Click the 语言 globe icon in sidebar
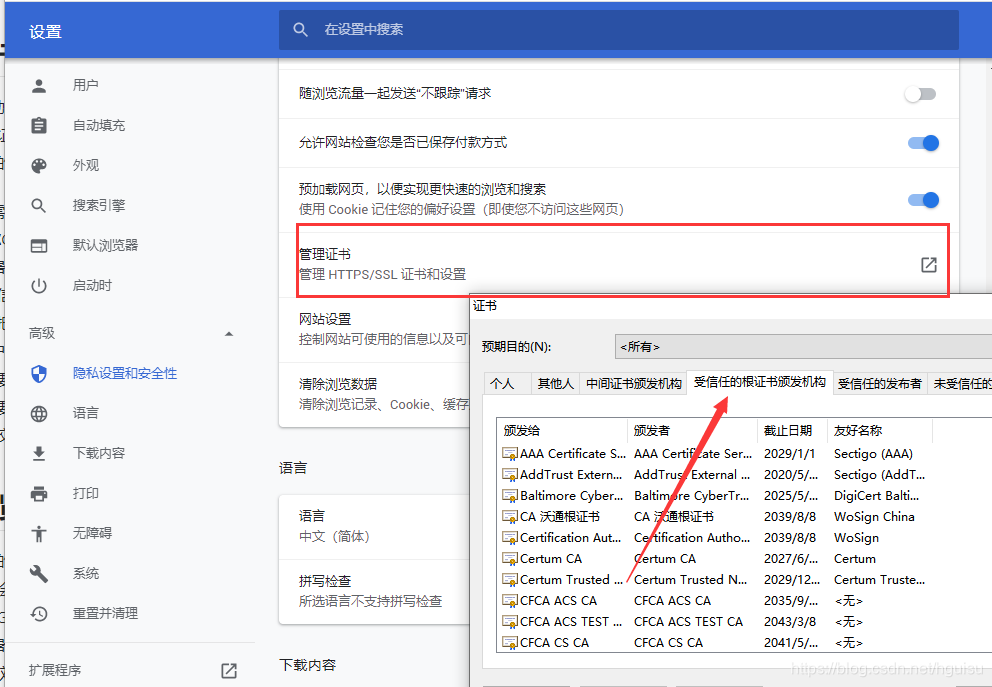This screenshot has width=992, height=687. click(x=39, y=414)
